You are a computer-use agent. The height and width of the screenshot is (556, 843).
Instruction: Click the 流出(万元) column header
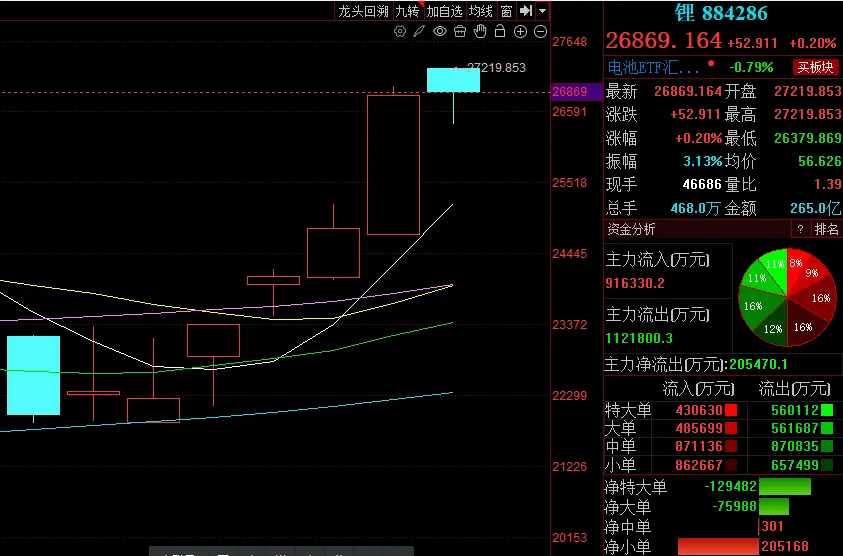point(794,388)
